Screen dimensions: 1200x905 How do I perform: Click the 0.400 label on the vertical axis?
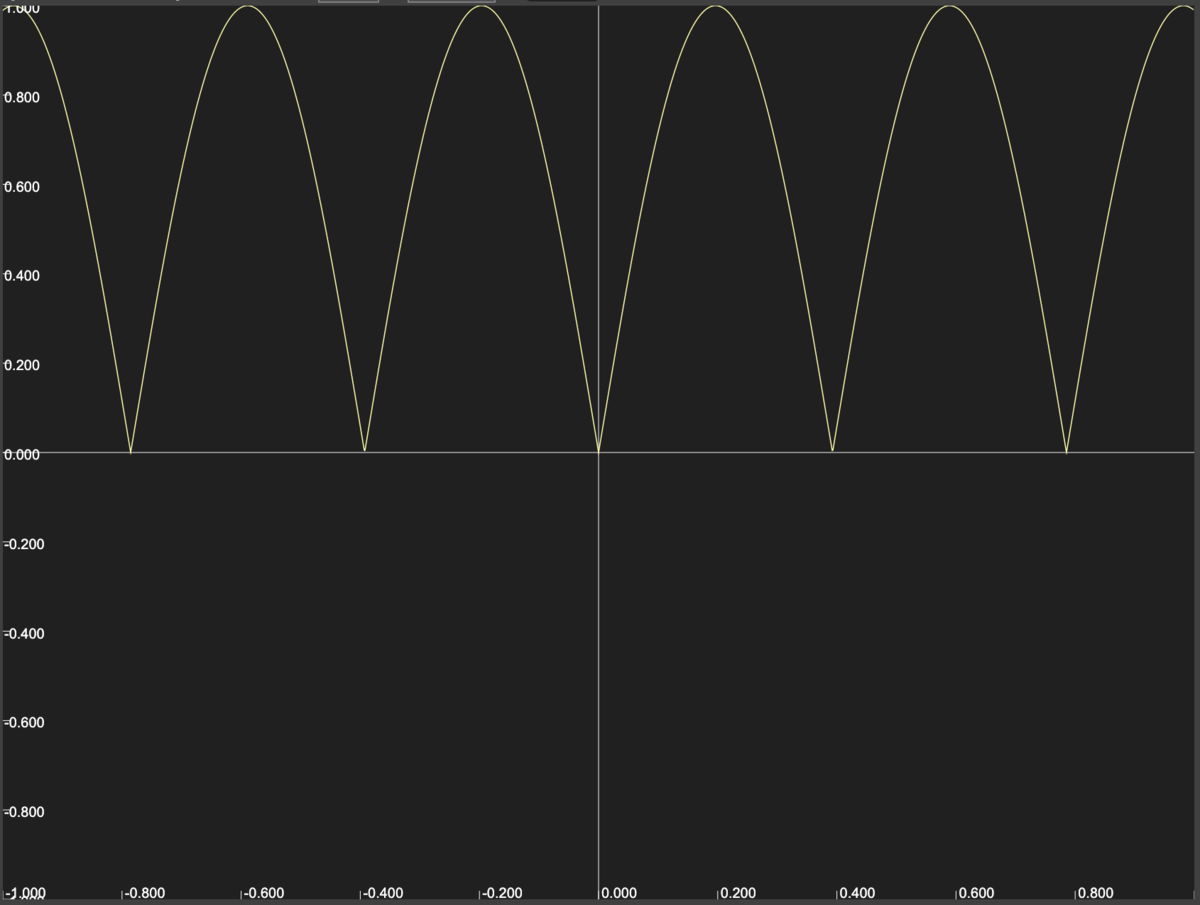pyautogui.click(x=24, y=276)
